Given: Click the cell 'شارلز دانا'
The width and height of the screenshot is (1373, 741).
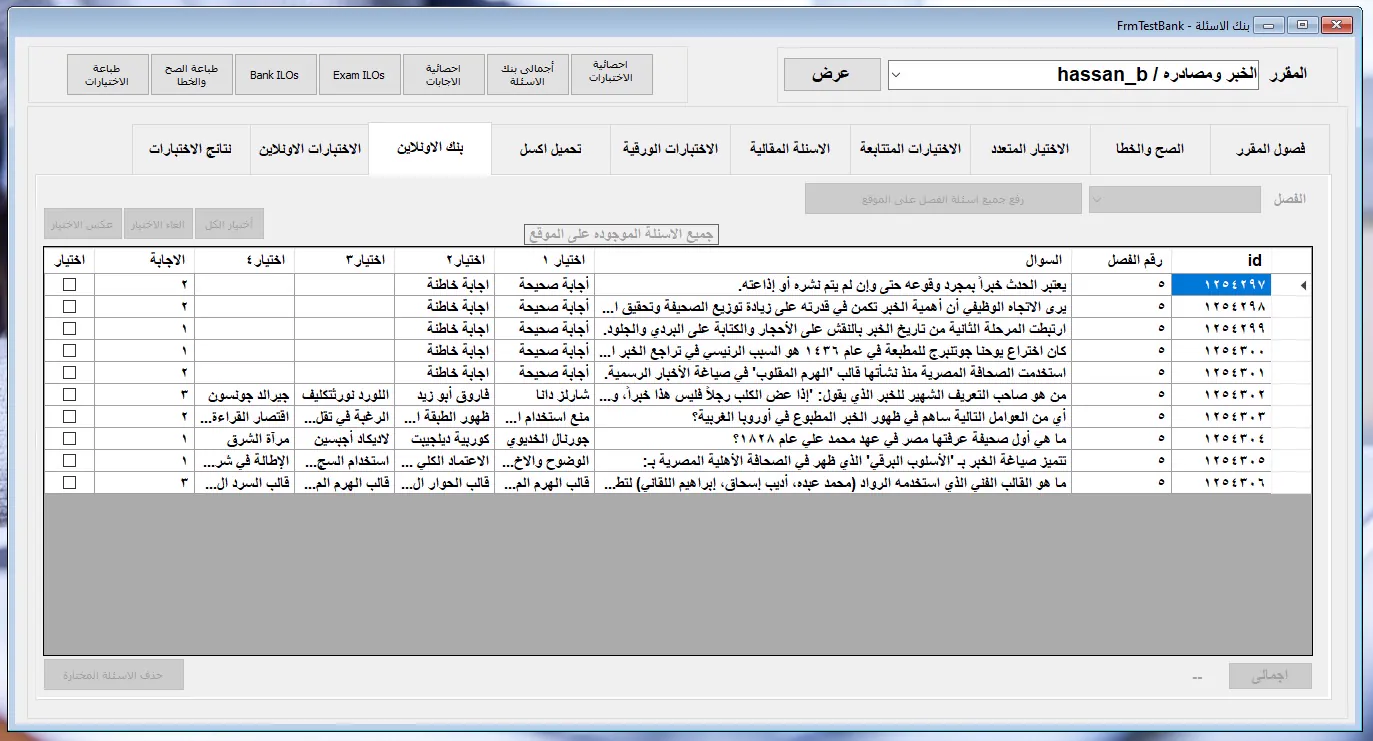Looking at the screenshot, I should 544,394.
